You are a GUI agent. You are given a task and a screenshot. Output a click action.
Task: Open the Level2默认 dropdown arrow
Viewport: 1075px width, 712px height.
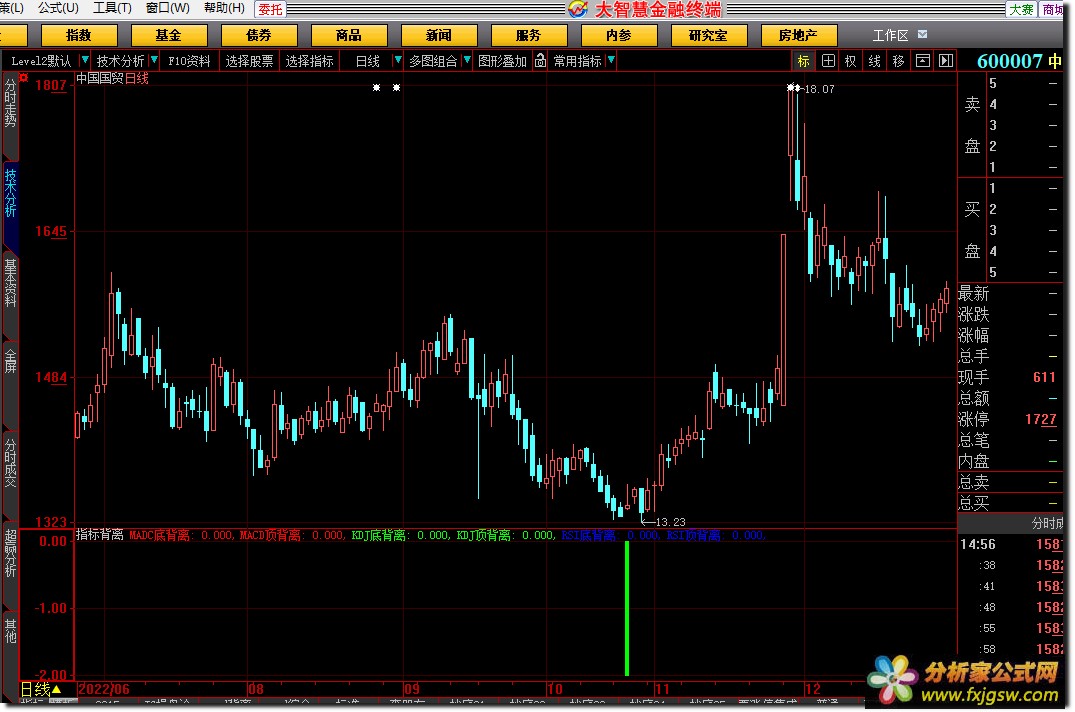(84, 61)
